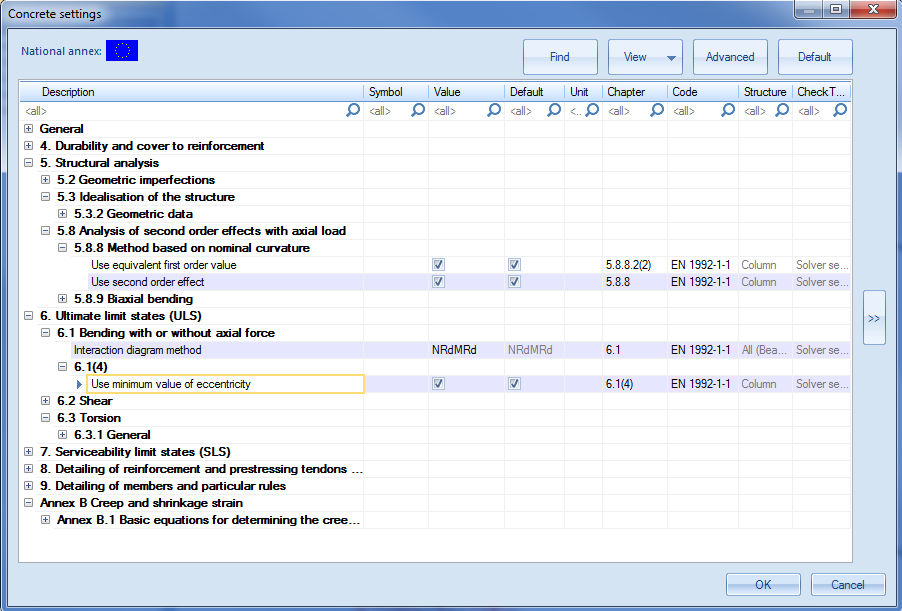Viewport: 902px width, 611px height.
Task: Uncheck 'Use equivalent first order value' value checkbox
Action: tap(438, 265)
